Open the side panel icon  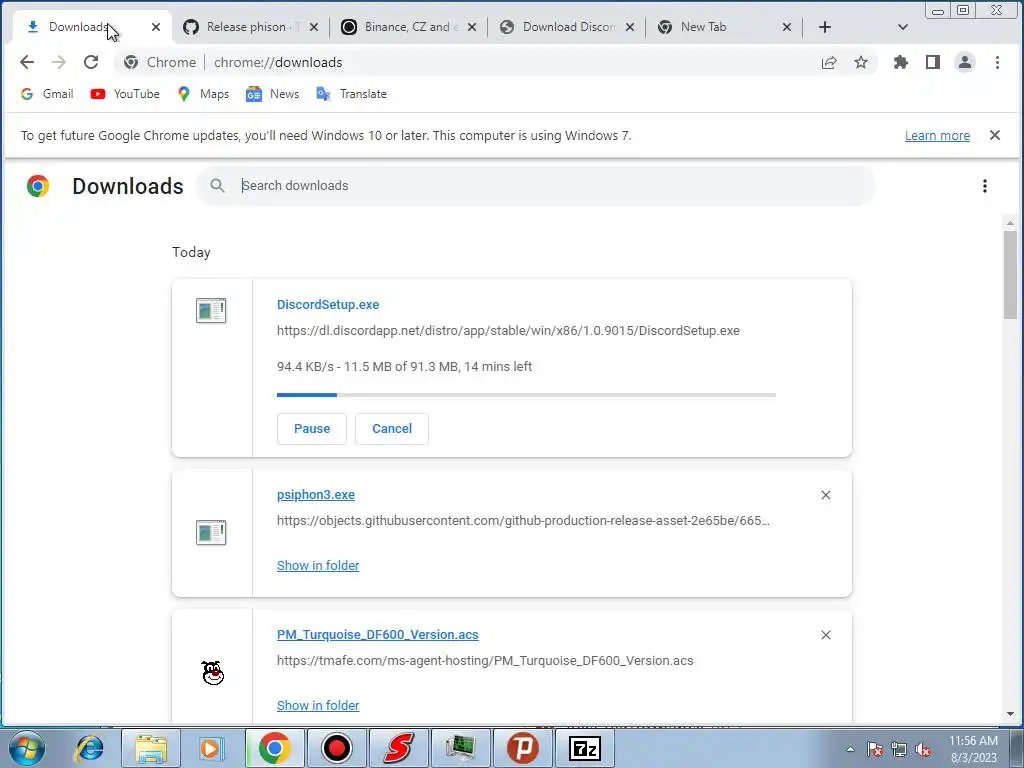point(933,62)
